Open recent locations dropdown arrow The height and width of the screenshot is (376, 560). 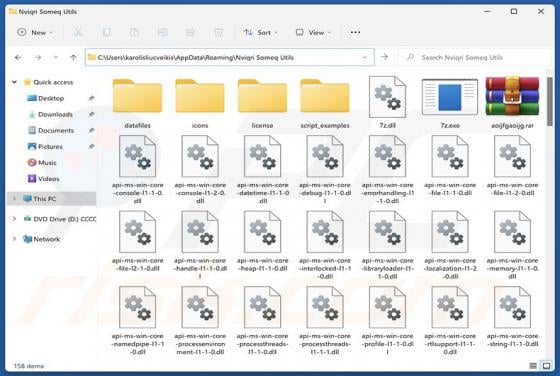55,57
